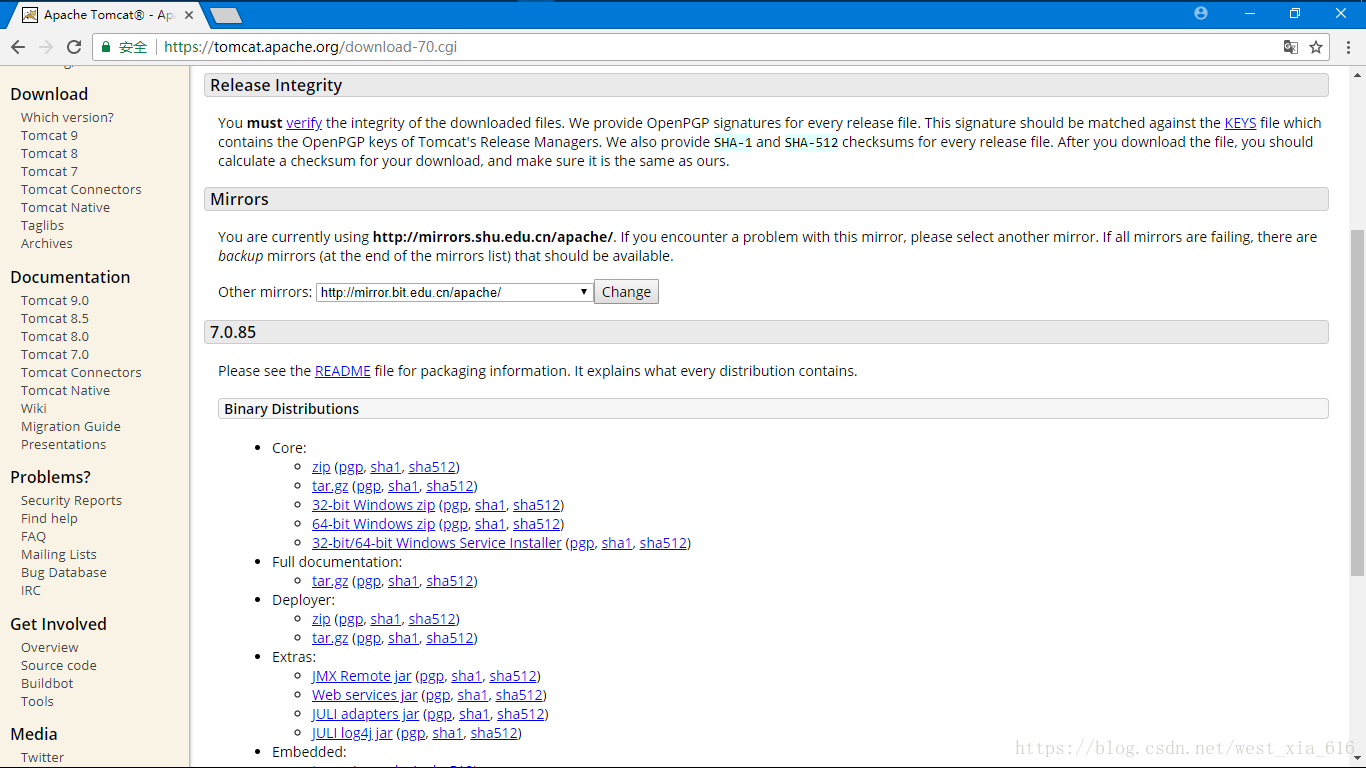The height and width of the screenshot is (768, 1366).
Task: Open Archives sidebar link
Action: [46, 243]
